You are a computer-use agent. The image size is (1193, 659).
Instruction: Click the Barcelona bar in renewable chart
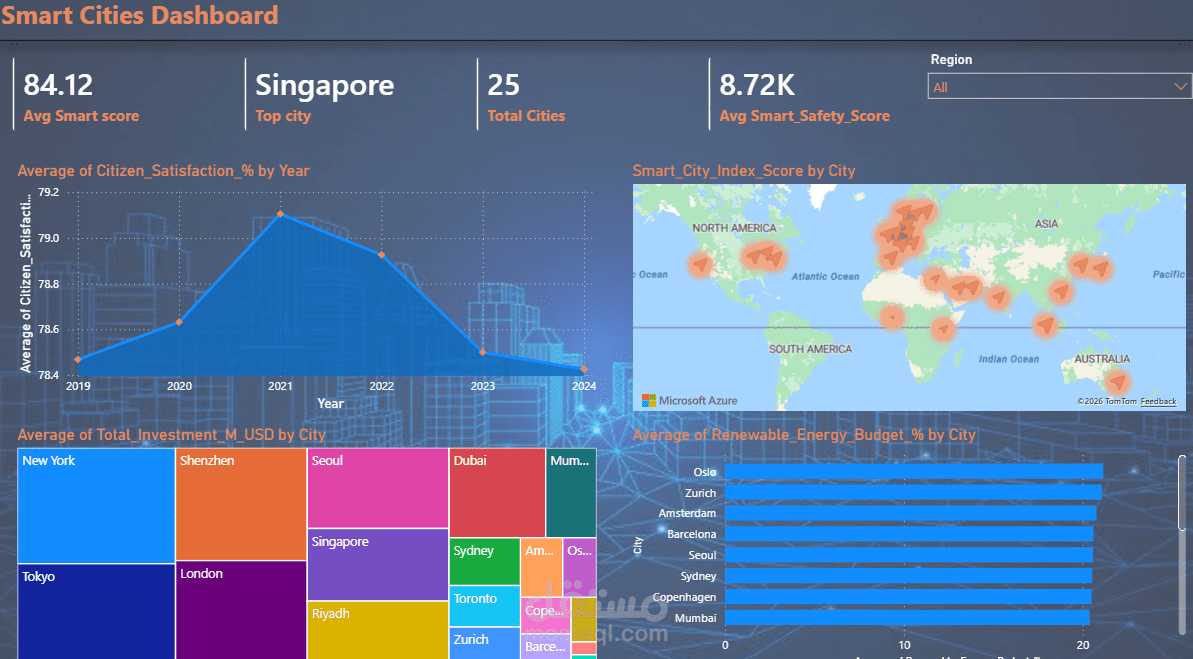tap(909, 534)
